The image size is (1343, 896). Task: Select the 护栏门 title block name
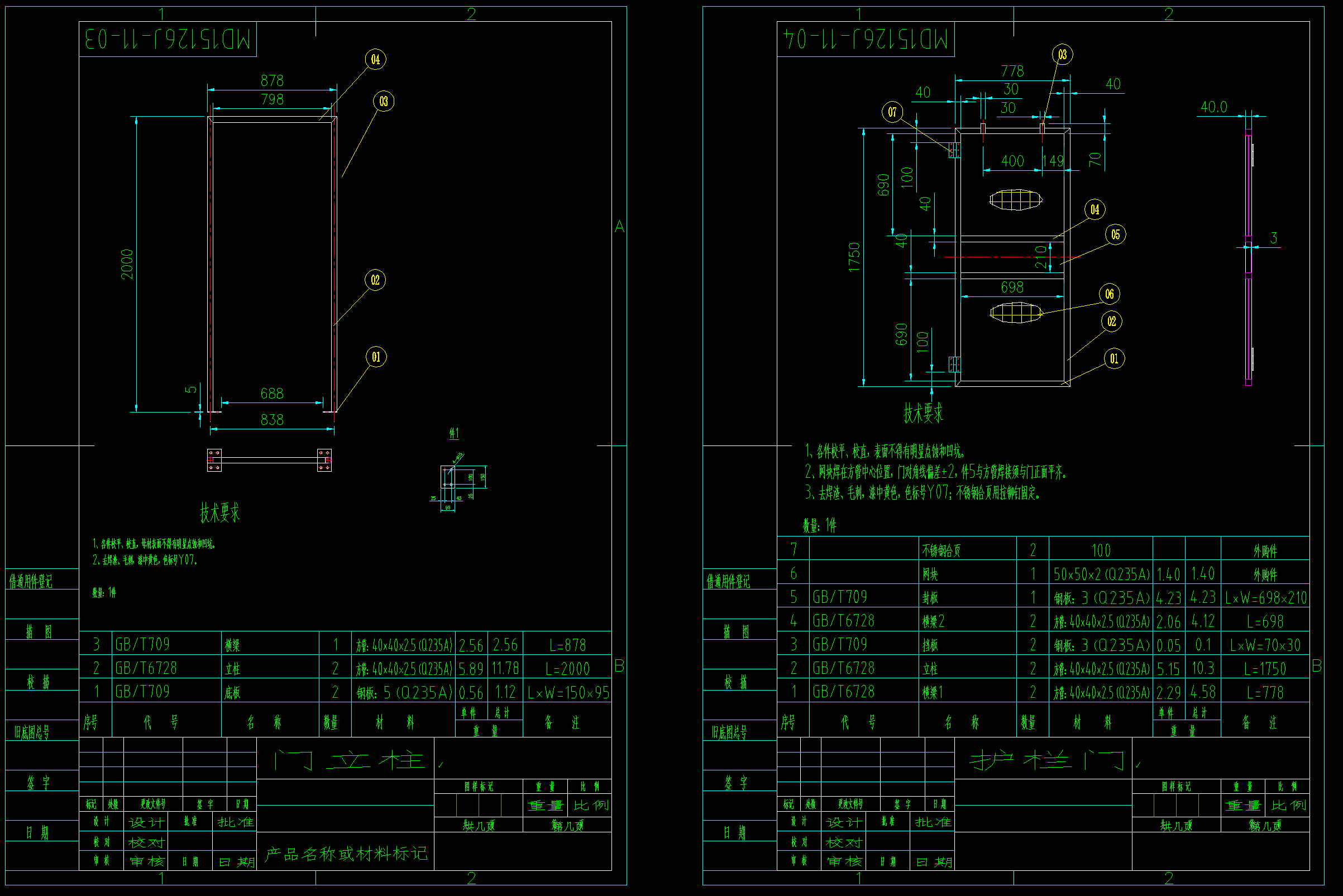pos(1046,760)
